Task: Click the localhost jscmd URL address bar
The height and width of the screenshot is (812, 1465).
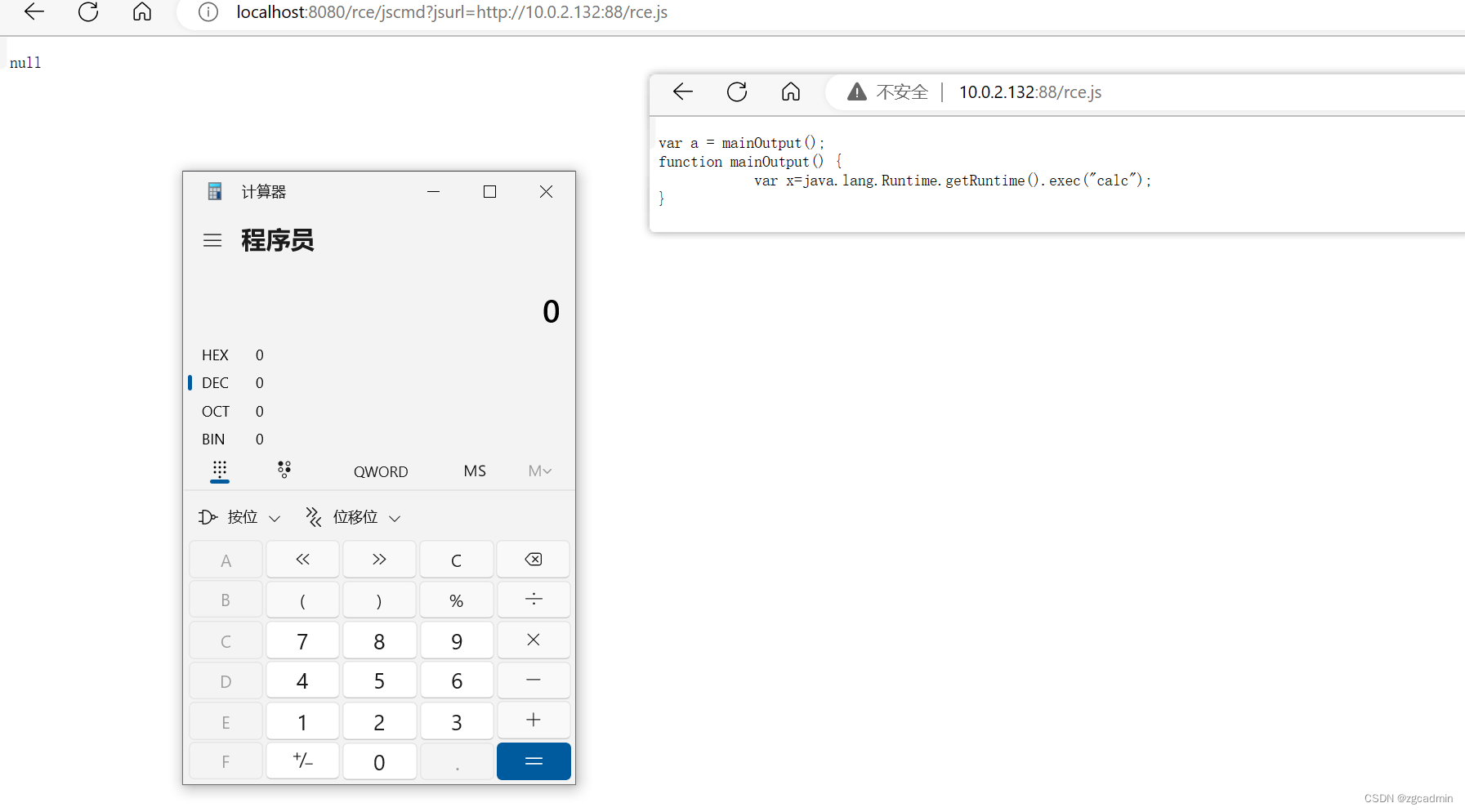Action: tap(821, 12)
